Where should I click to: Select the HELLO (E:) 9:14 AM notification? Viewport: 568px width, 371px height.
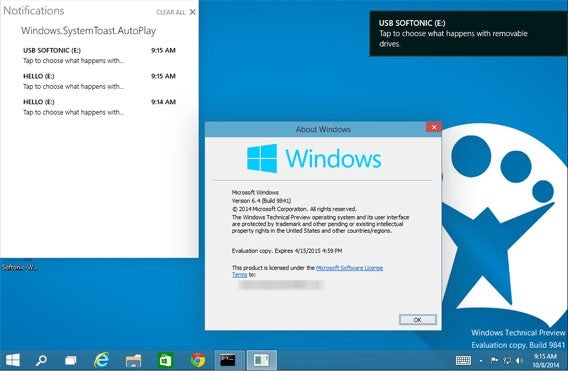(x=99, y=107)
